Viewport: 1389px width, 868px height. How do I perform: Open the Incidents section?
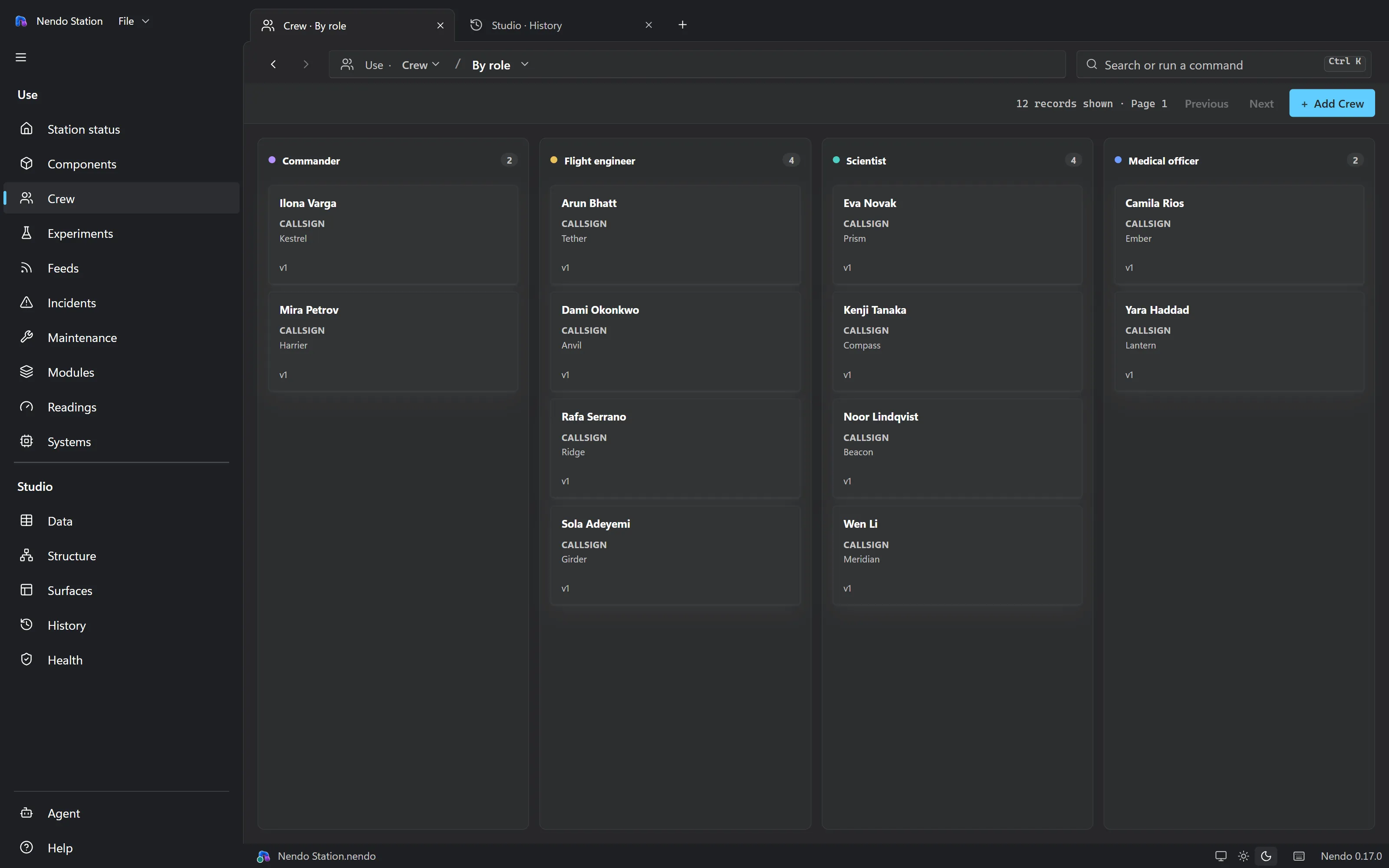pos(121,303)
